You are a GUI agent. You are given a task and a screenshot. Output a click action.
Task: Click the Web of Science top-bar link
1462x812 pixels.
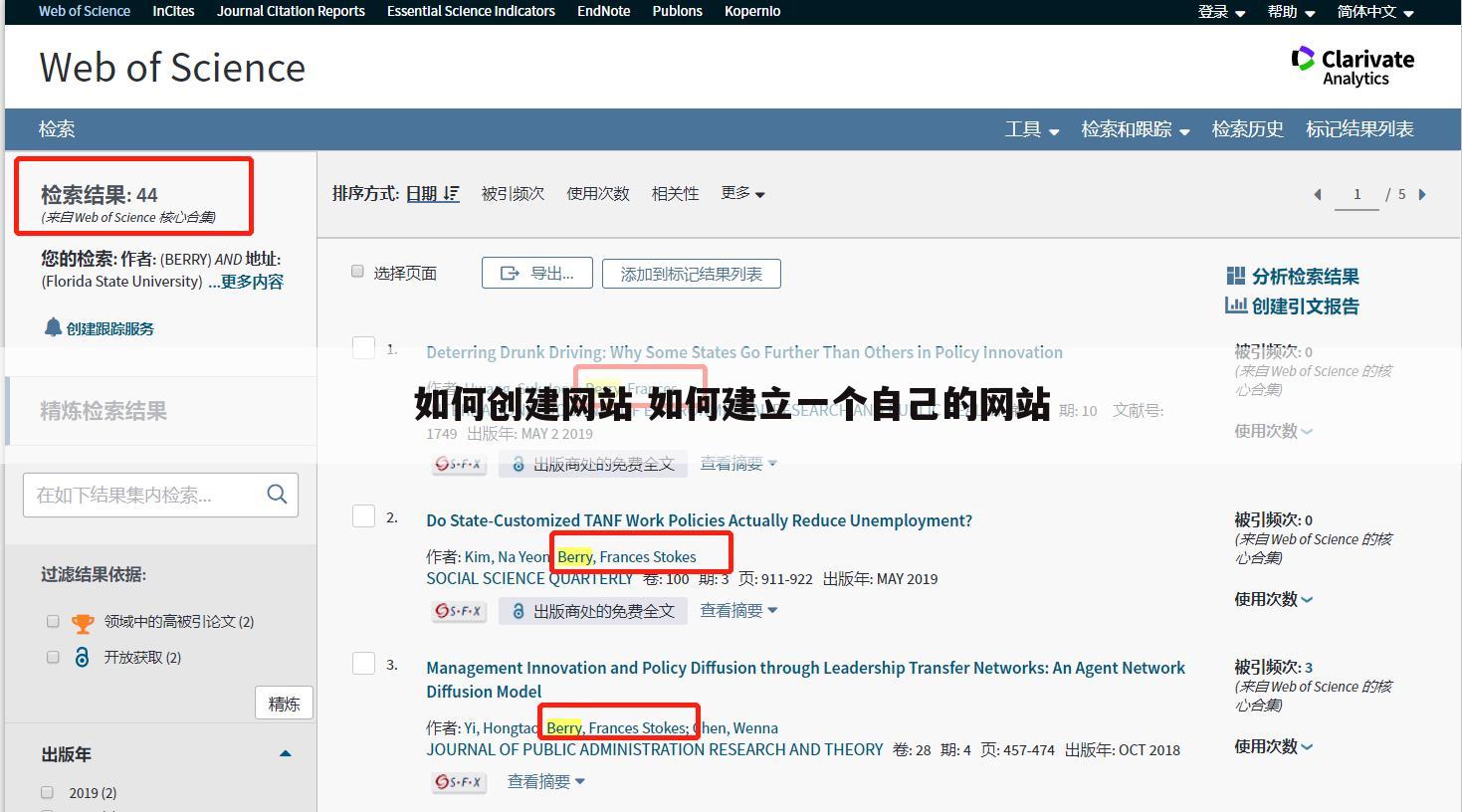[85, 11]
